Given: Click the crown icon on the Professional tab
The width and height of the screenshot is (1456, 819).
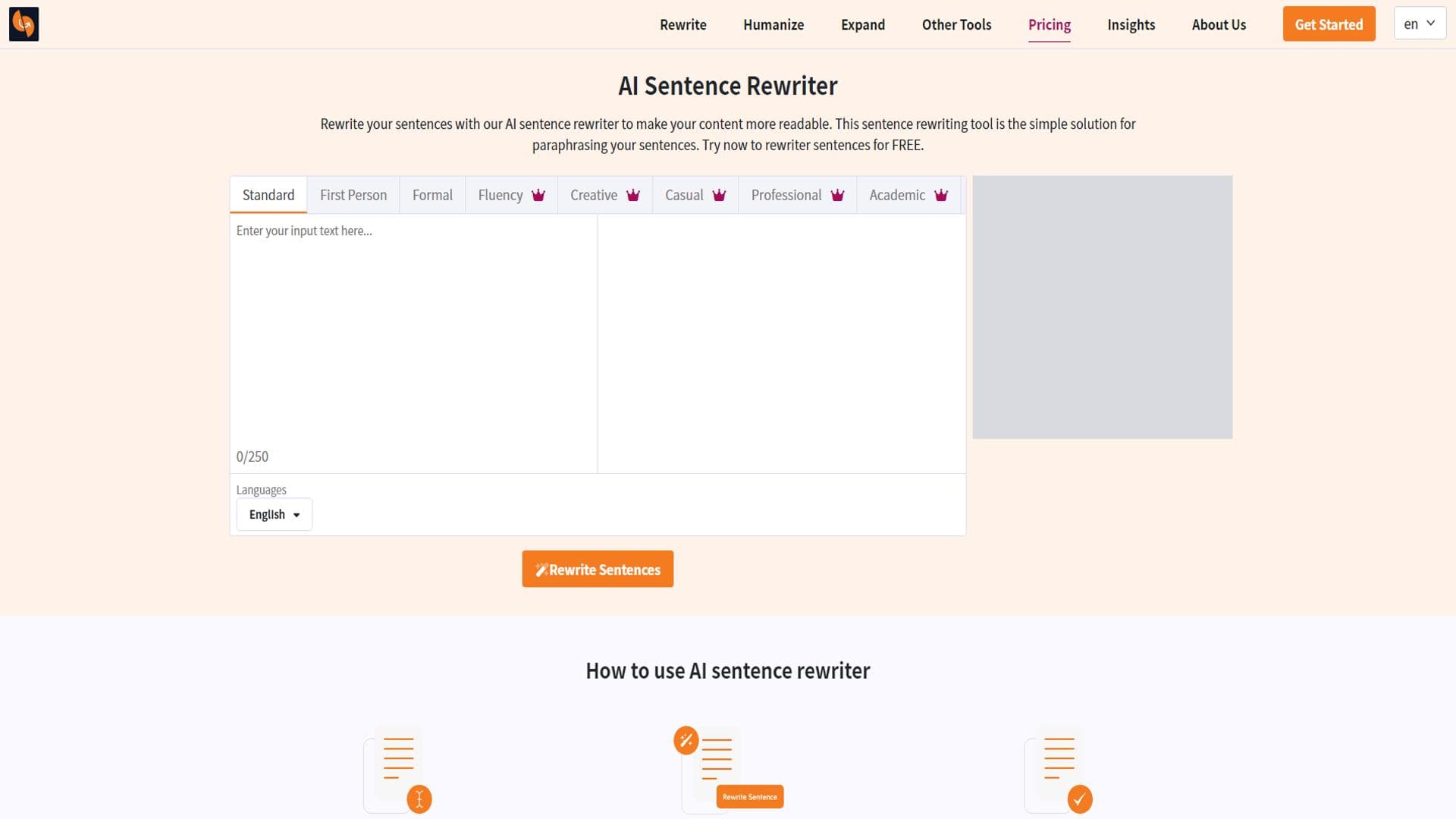Looking at the screenshot, I should click(837, 196).
